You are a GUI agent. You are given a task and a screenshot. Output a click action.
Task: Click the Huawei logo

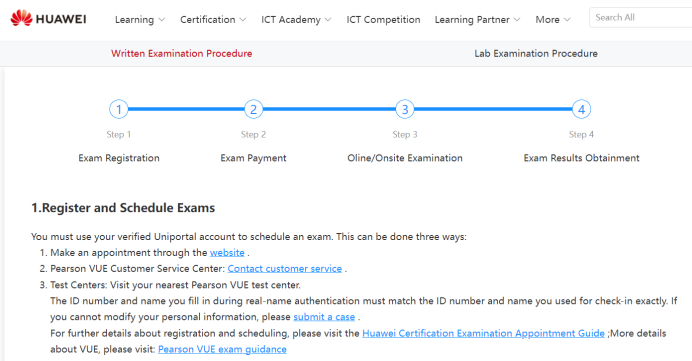pos(49,19)
